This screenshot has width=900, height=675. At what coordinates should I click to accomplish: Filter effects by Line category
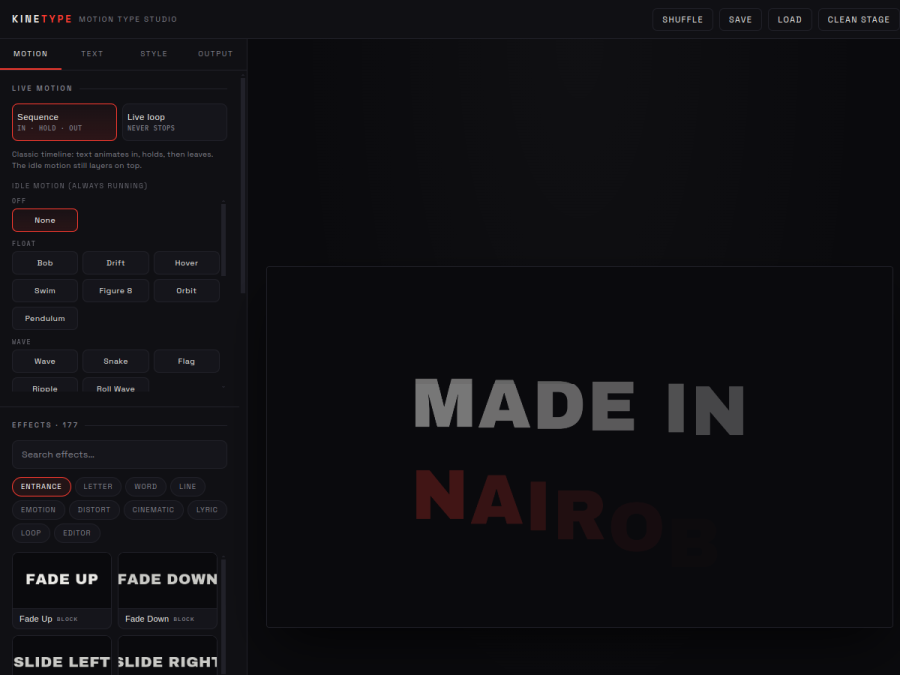point(188,487)
